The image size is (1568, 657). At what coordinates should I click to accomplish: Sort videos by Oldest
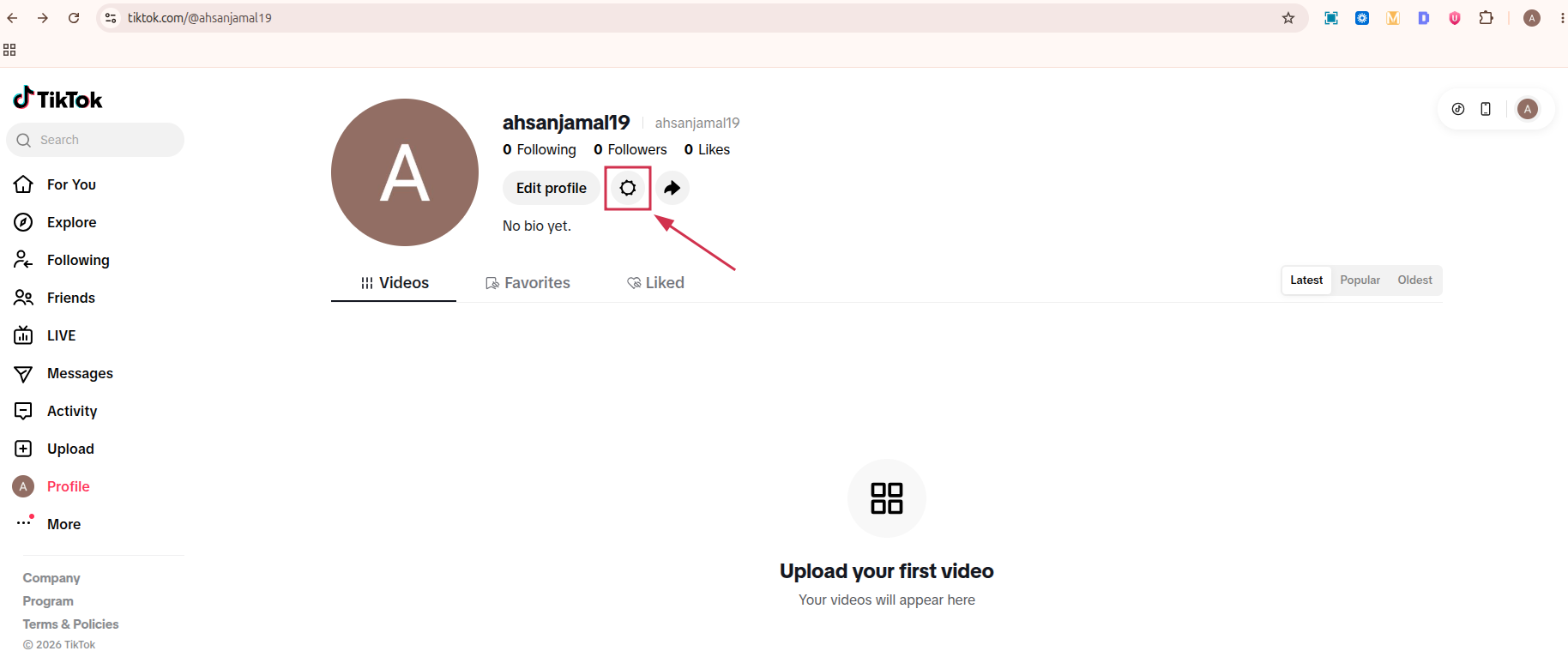coord(1414,280)
